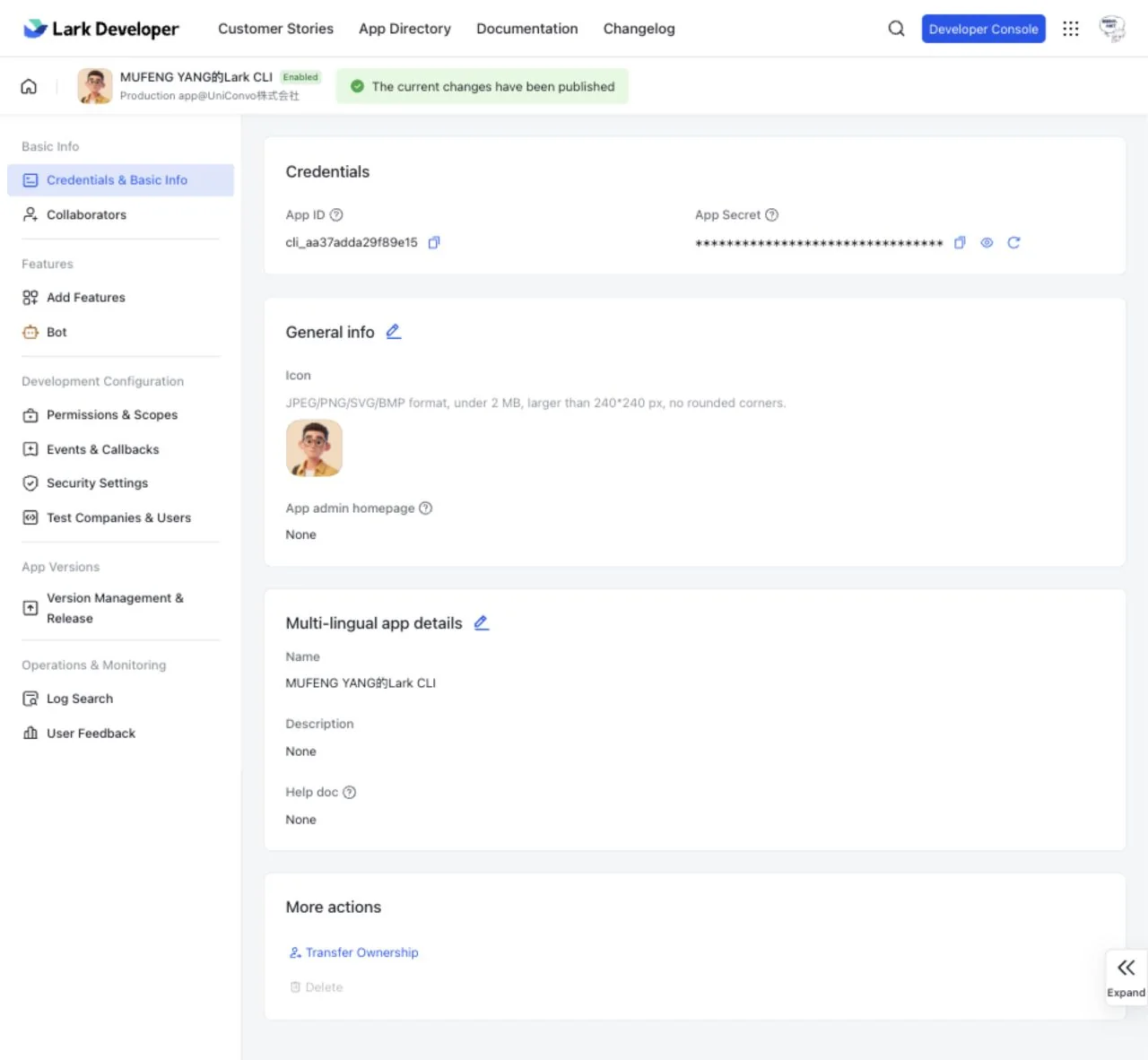Reveal the App Secret with eye icon

point(987,242)
